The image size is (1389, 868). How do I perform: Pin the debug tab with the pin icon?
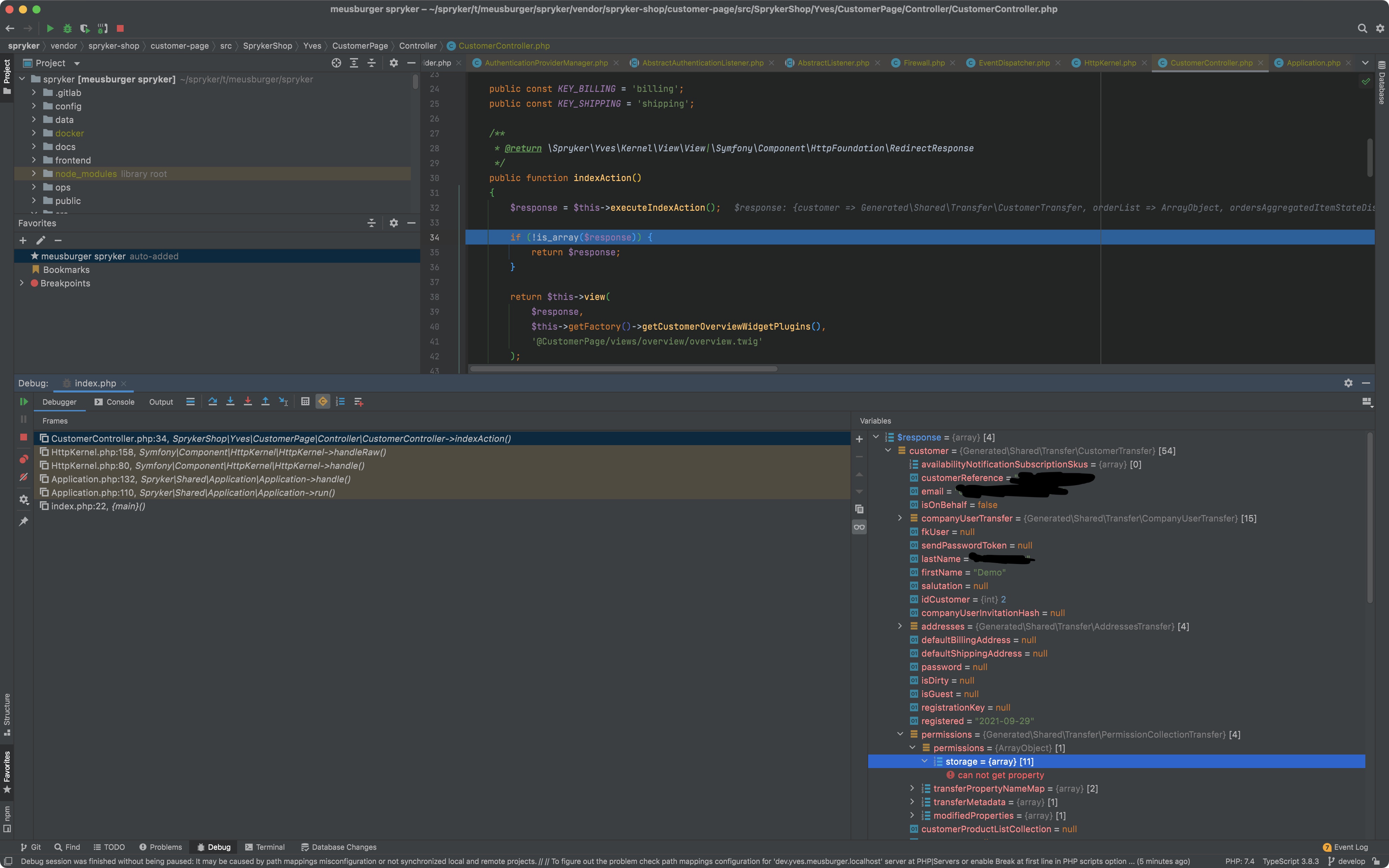tap(24, 521)
